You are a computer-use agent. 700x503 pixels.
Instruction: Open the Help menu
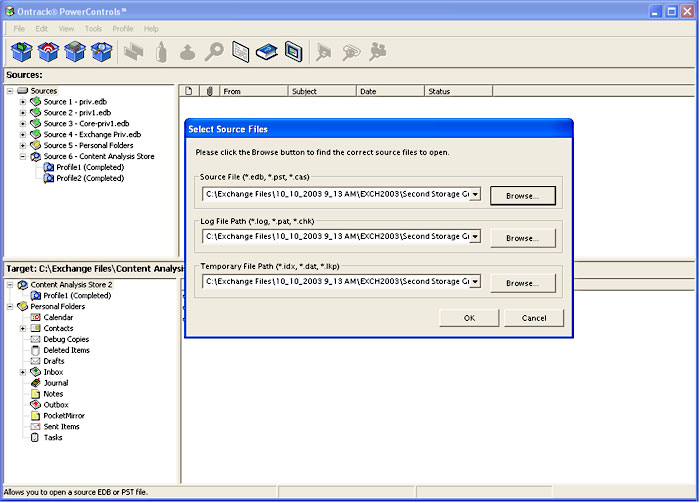151,29
